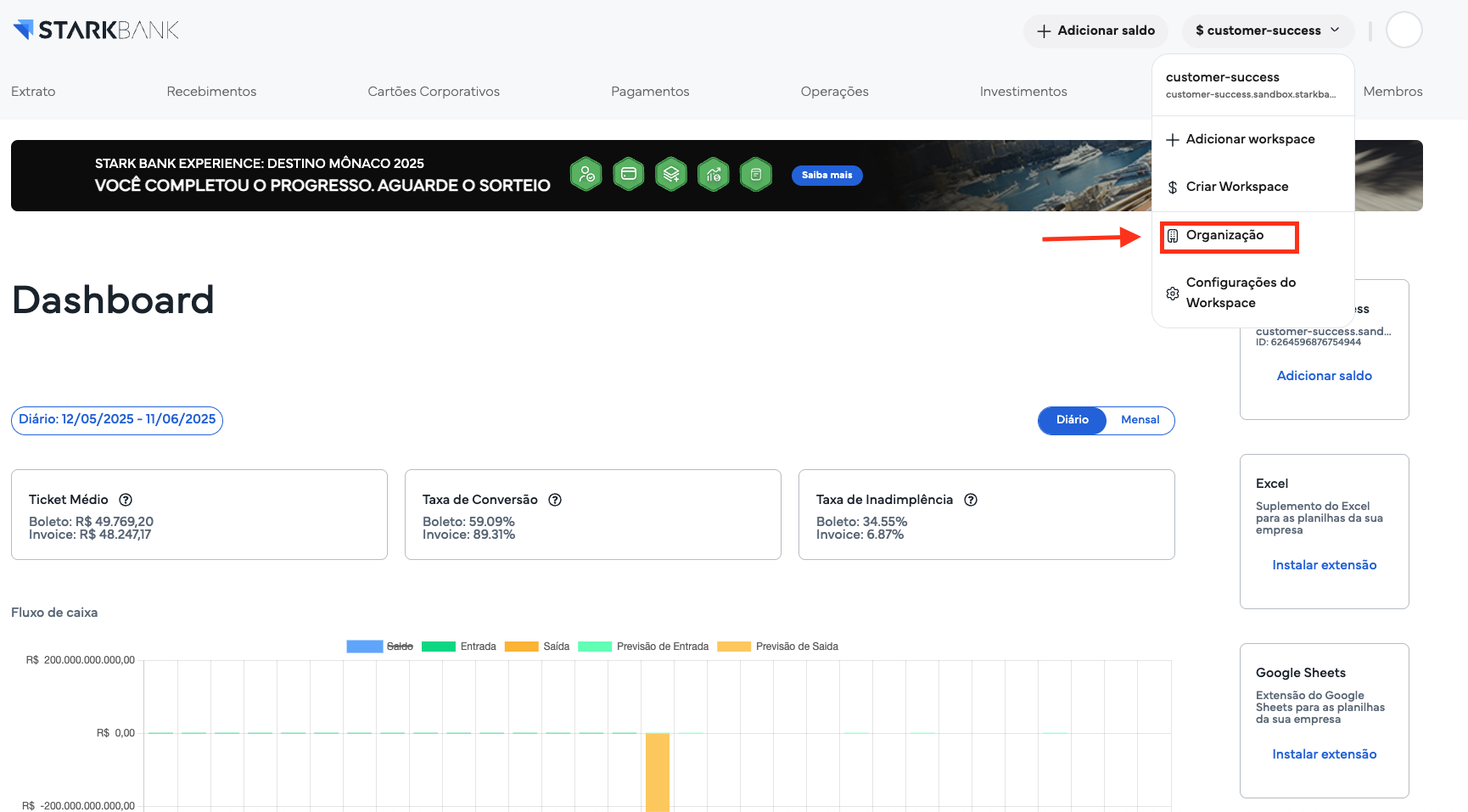This screenshot has width=1468, height=812.
Task: Click Instalar extensão under Google Sheets
Action: (1324, 754)
